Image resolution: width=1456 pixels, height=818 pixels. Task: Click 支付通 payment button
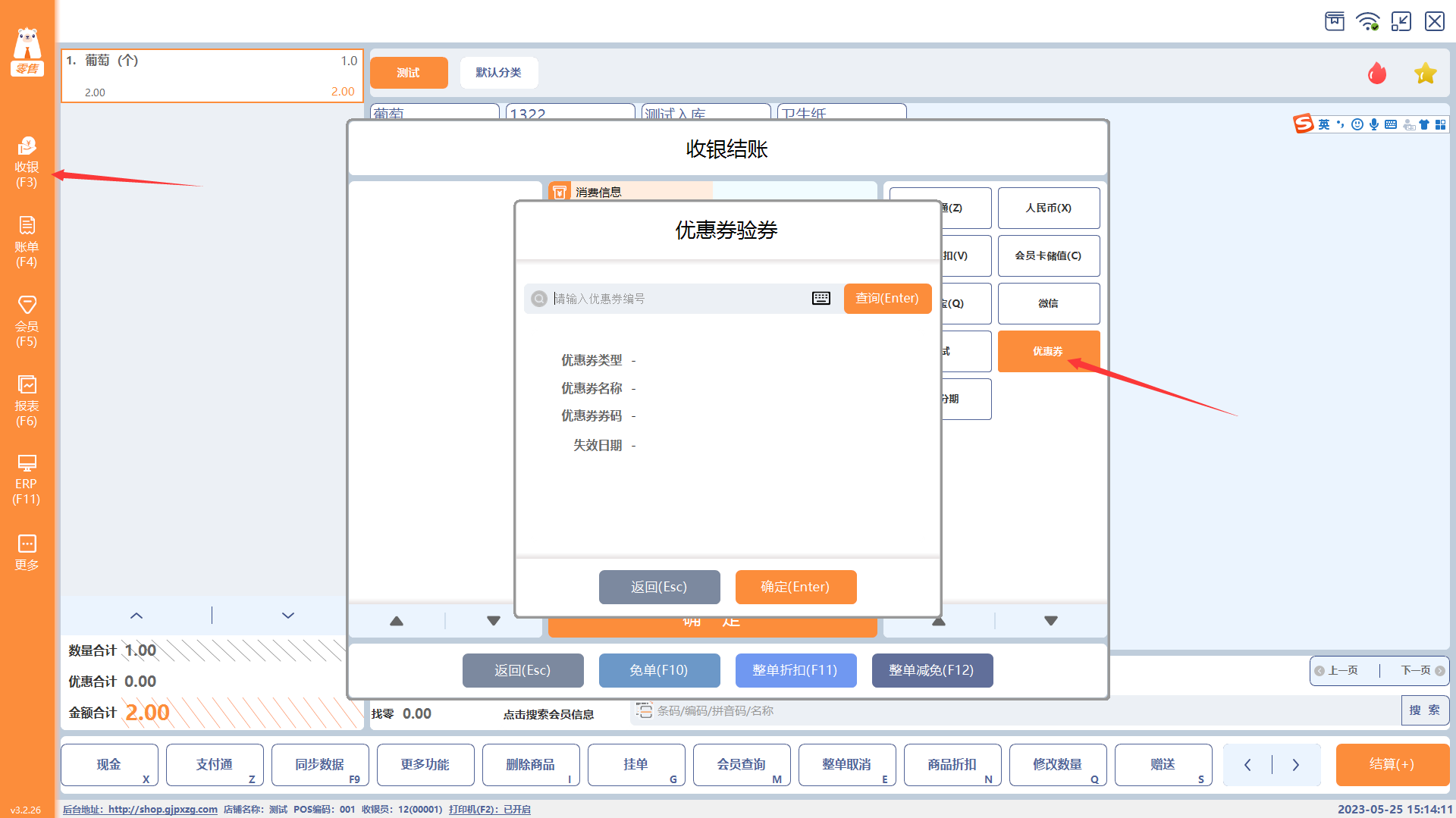[x=215, y=765]
